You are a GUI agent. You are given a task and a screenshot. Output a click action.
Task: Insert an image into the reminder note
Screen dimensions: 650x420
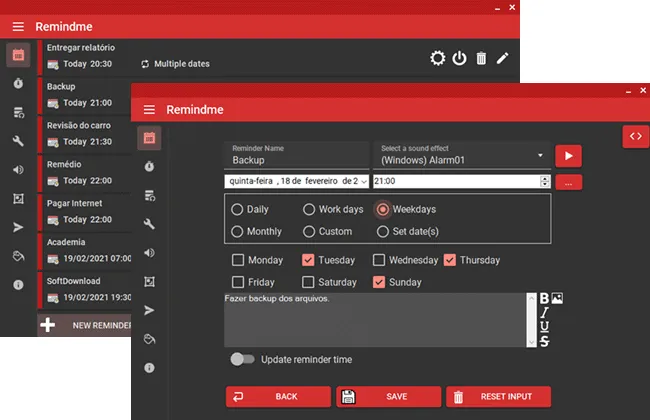coord(557,298)
